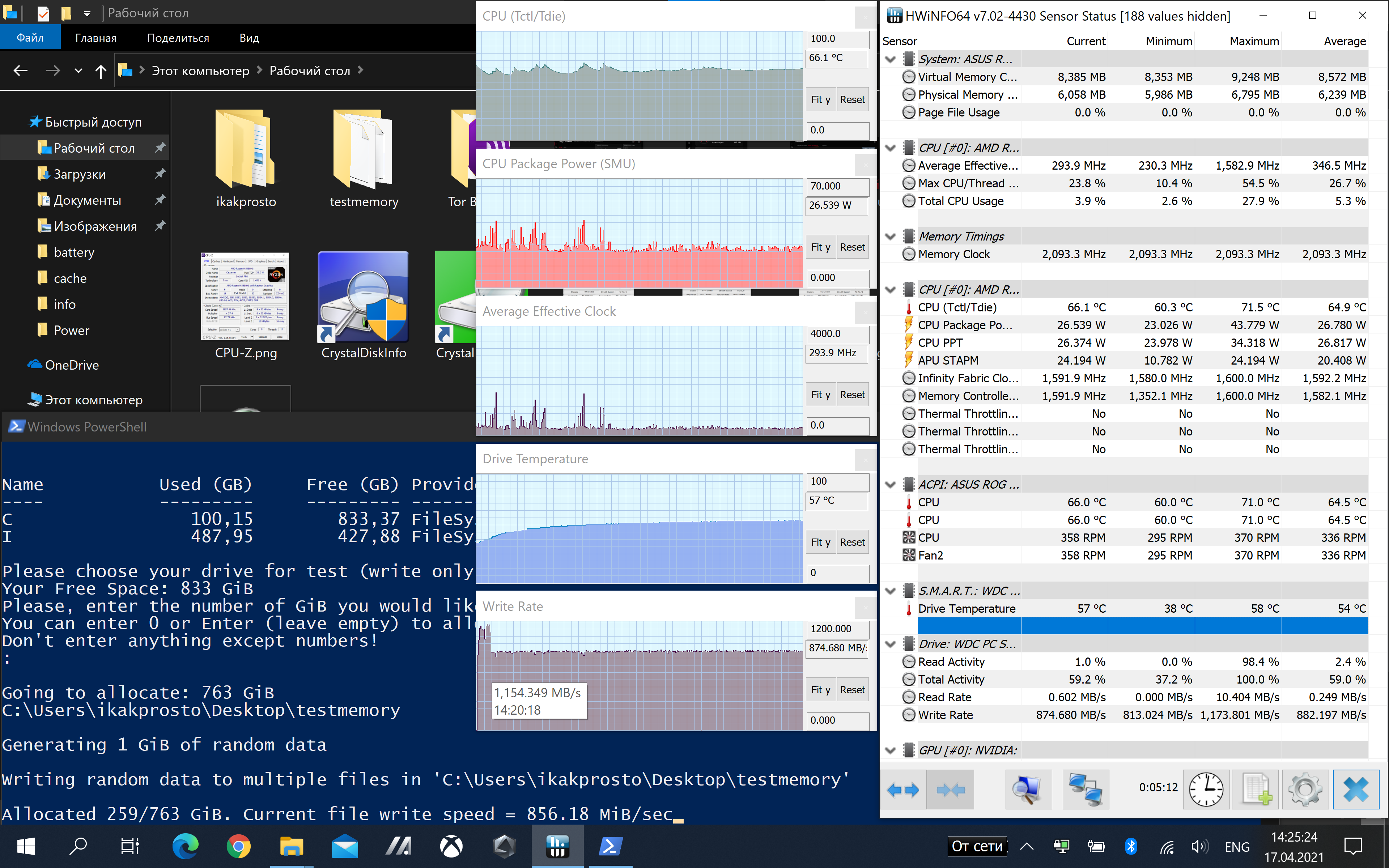Viewport: 1389px width, 868px height.
Task: Open Microsoft Edge from taskbar
Action: tap(186, 846)
